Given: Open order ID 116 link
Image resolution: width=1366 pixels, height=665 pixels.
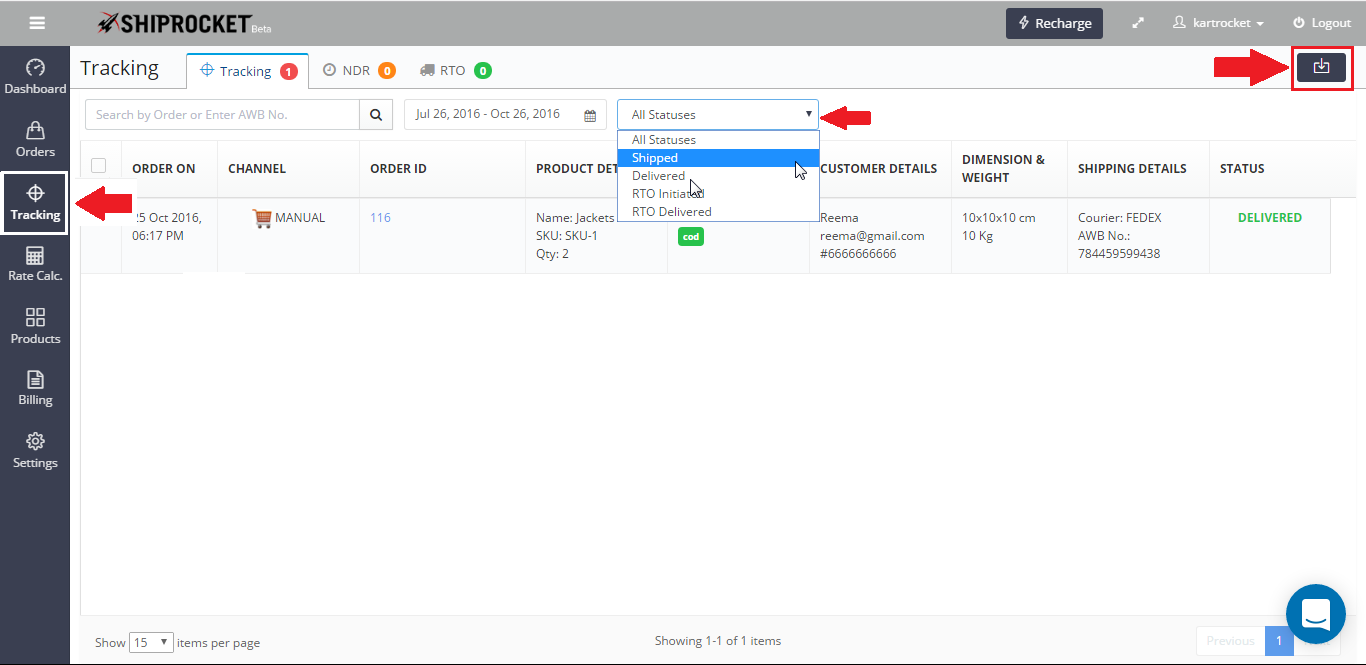Looking at the screenshot, I should click(380, 218).
